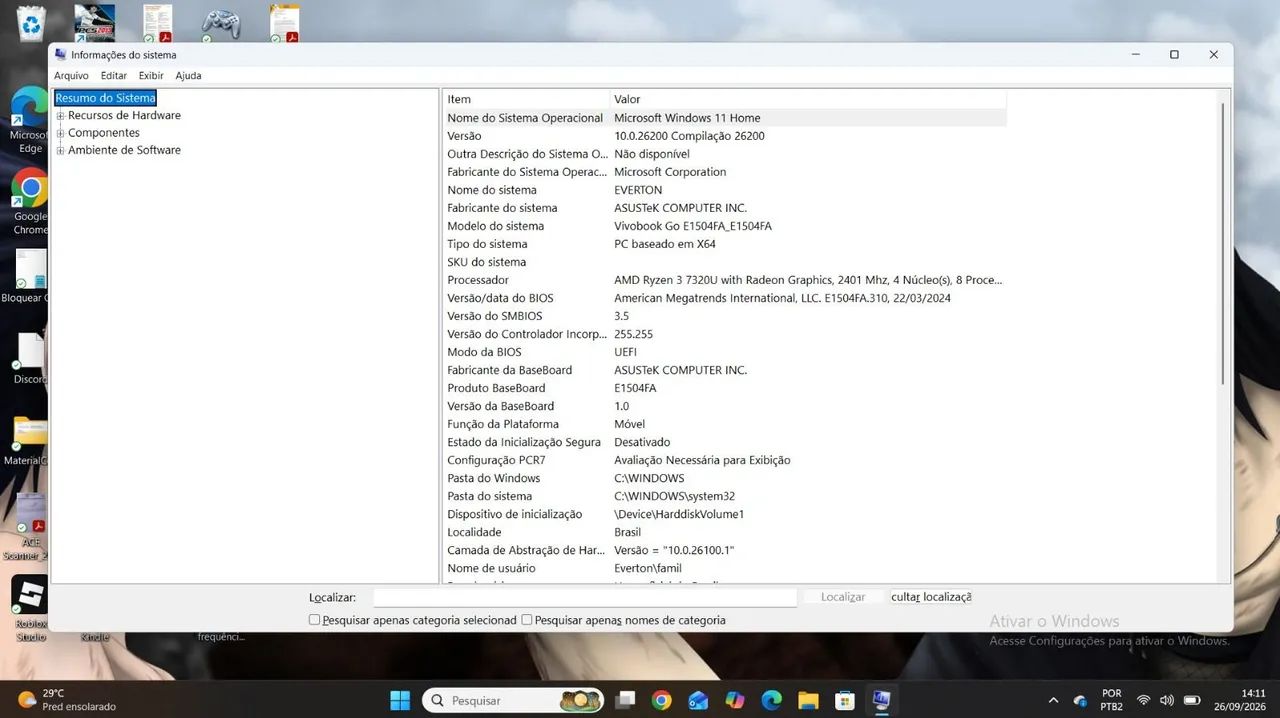The height and width of the screenshot is (718, 1280).
Task: Enable Pesquisar apenas categoria selecionada checkbox
Action: click(x=314, y=620)
